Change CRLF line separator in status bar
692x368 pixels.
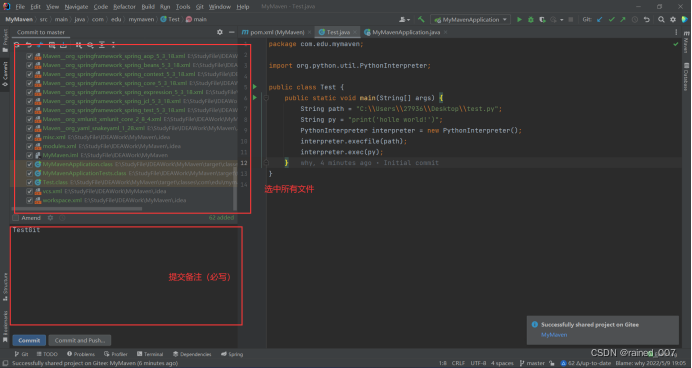(458, 363)
